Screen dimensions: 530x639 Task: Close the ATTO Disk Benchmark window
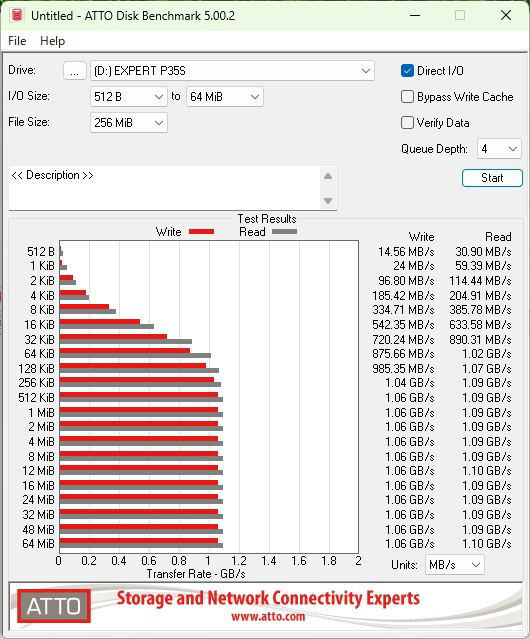506,15
